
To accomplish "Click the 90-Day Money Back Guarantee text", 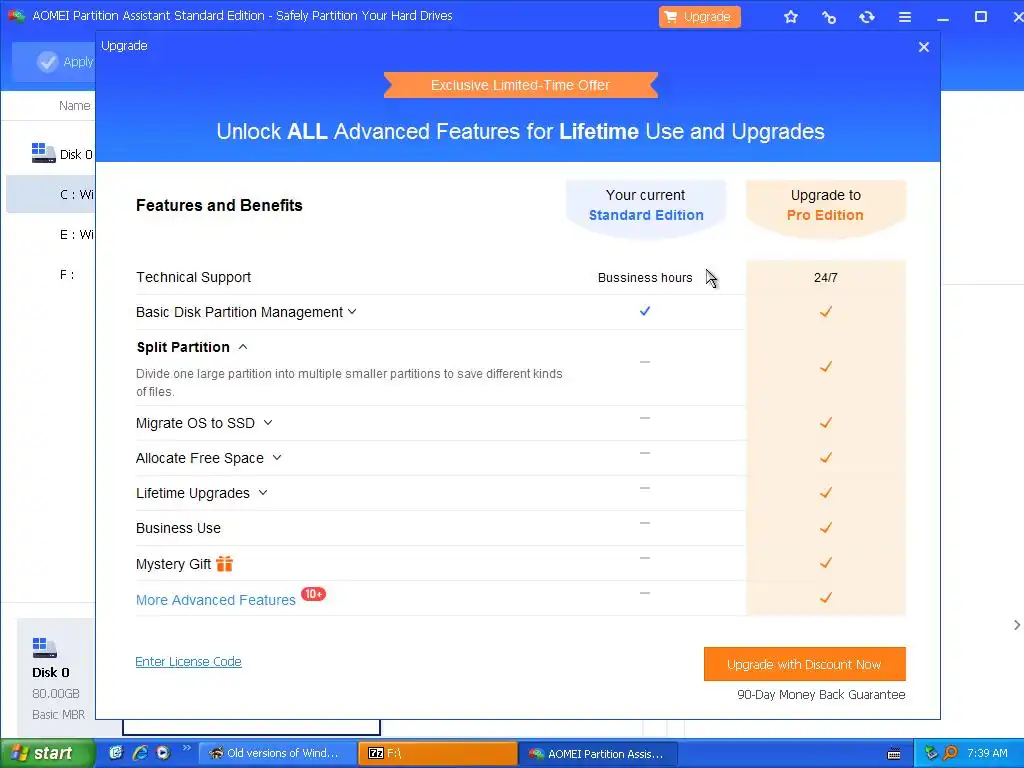I will [x=821, y=694].
